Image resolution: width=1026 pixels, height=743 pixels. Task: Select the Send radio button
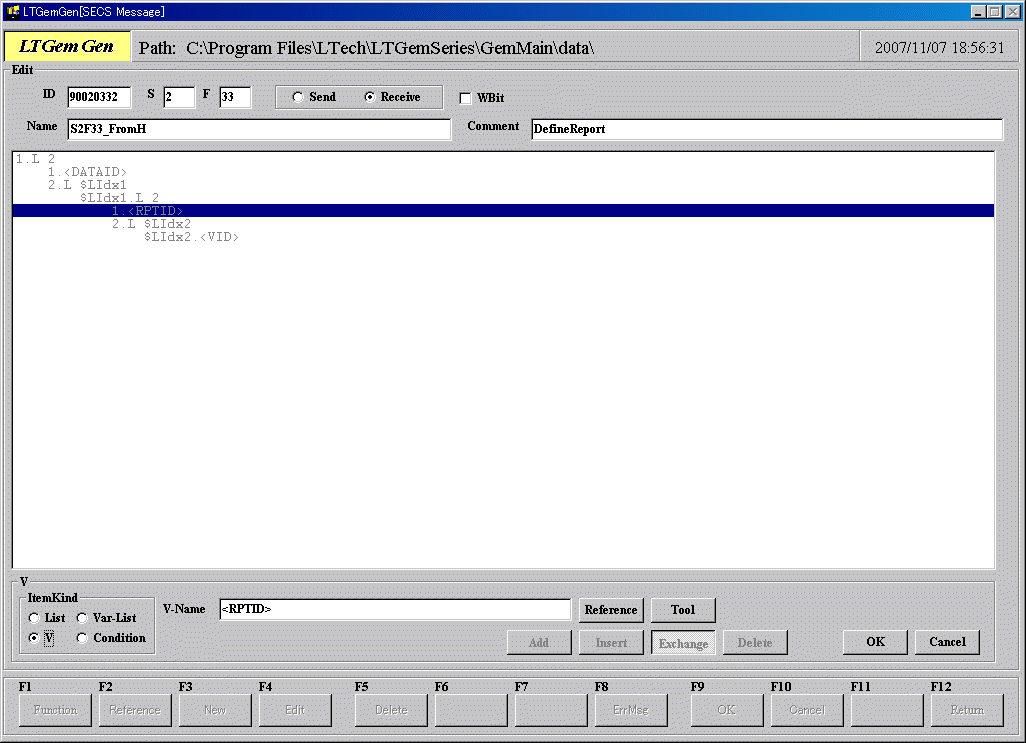tap(298, 97)
